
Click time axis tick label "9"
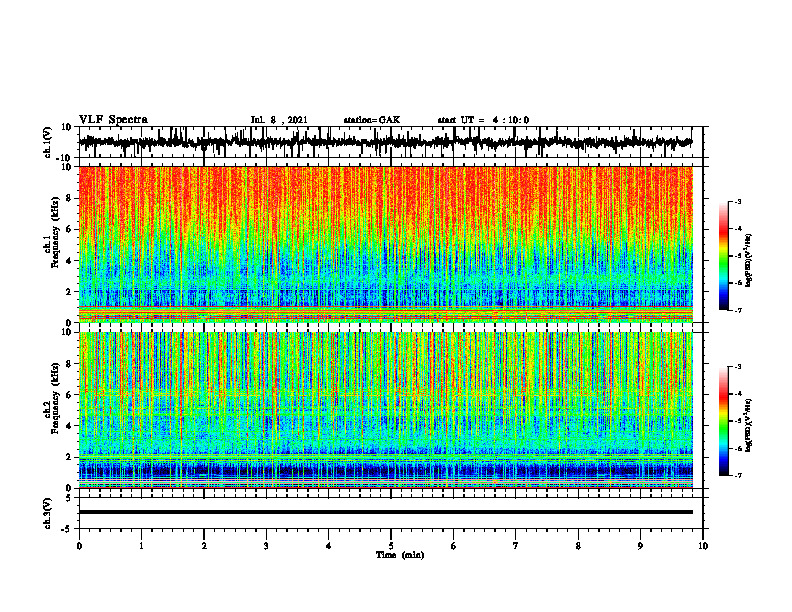pyautogui.click(x=640, y=546)
